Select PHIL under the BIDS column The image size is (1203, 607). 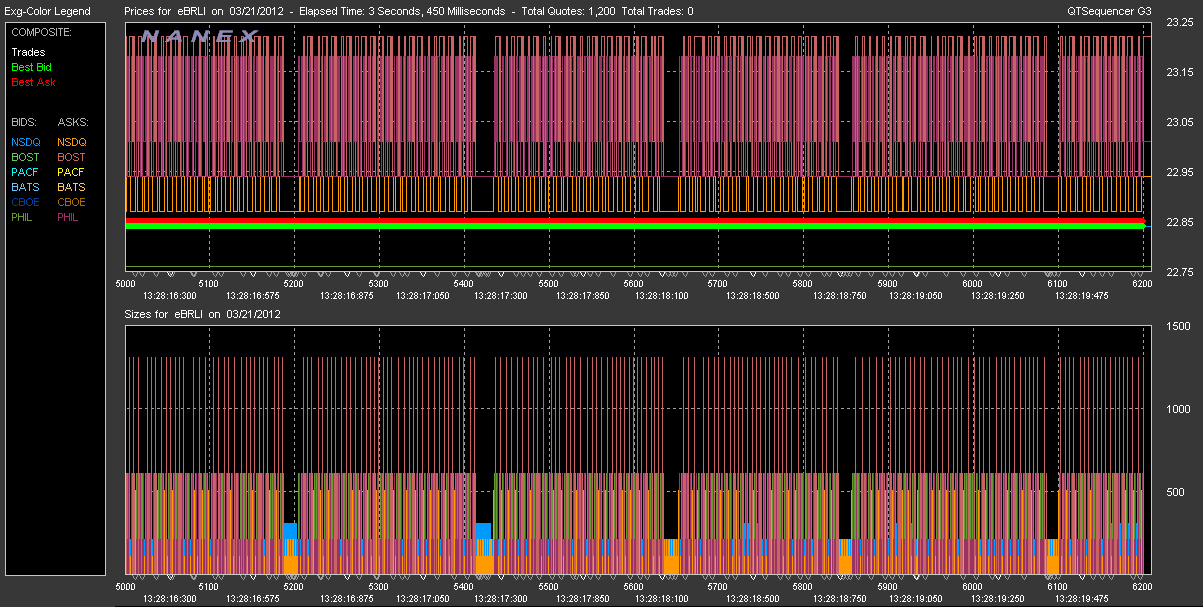click(23, 217)
